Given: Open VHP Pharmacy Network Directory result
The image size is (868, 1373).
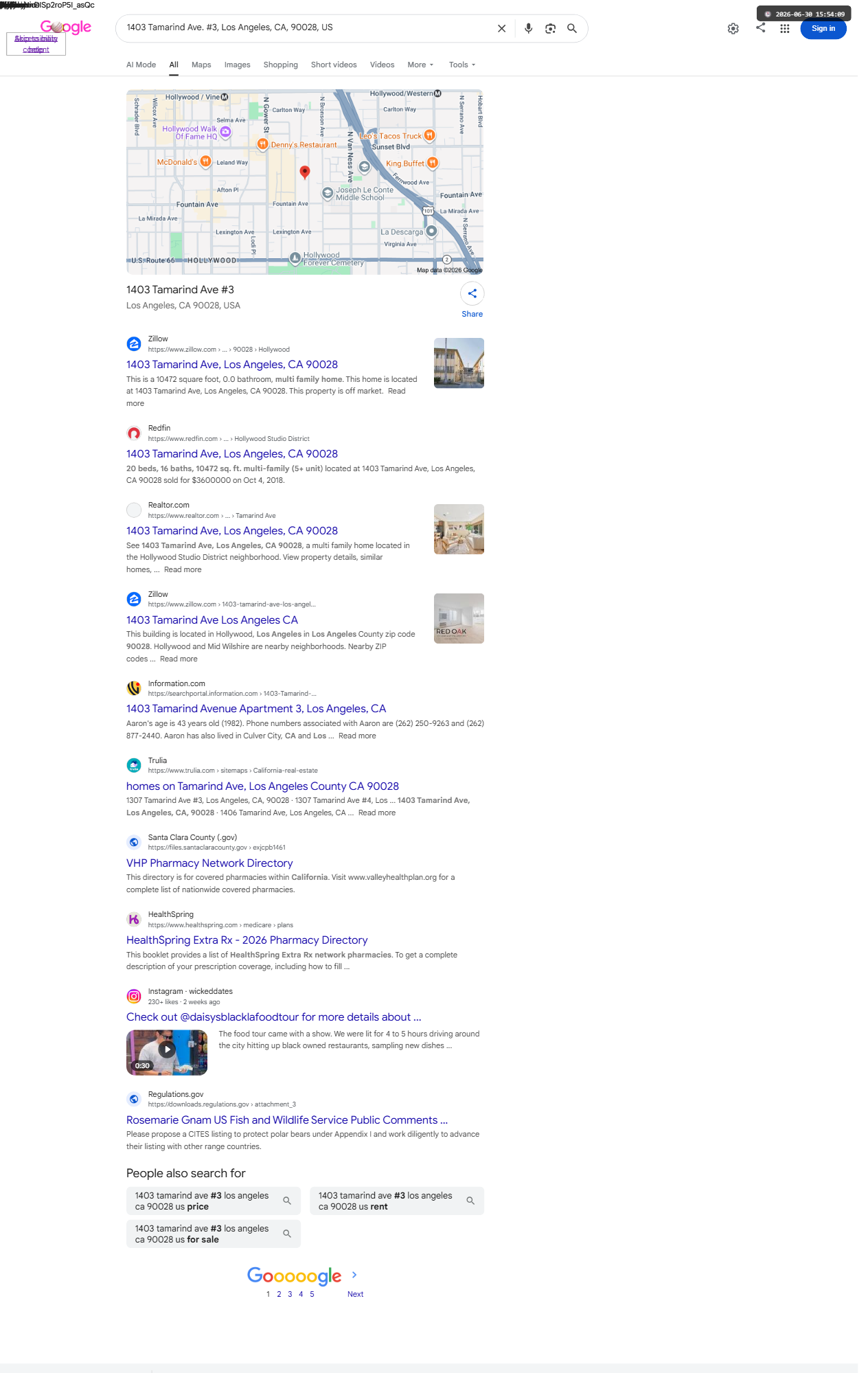Looking at the screenshot, I should [x=209, y=863].
